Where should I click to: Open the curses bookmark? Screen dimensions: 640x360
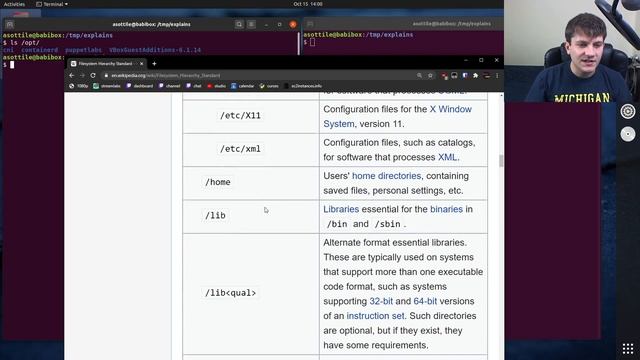pyautogui.click(x=269, y=86)
